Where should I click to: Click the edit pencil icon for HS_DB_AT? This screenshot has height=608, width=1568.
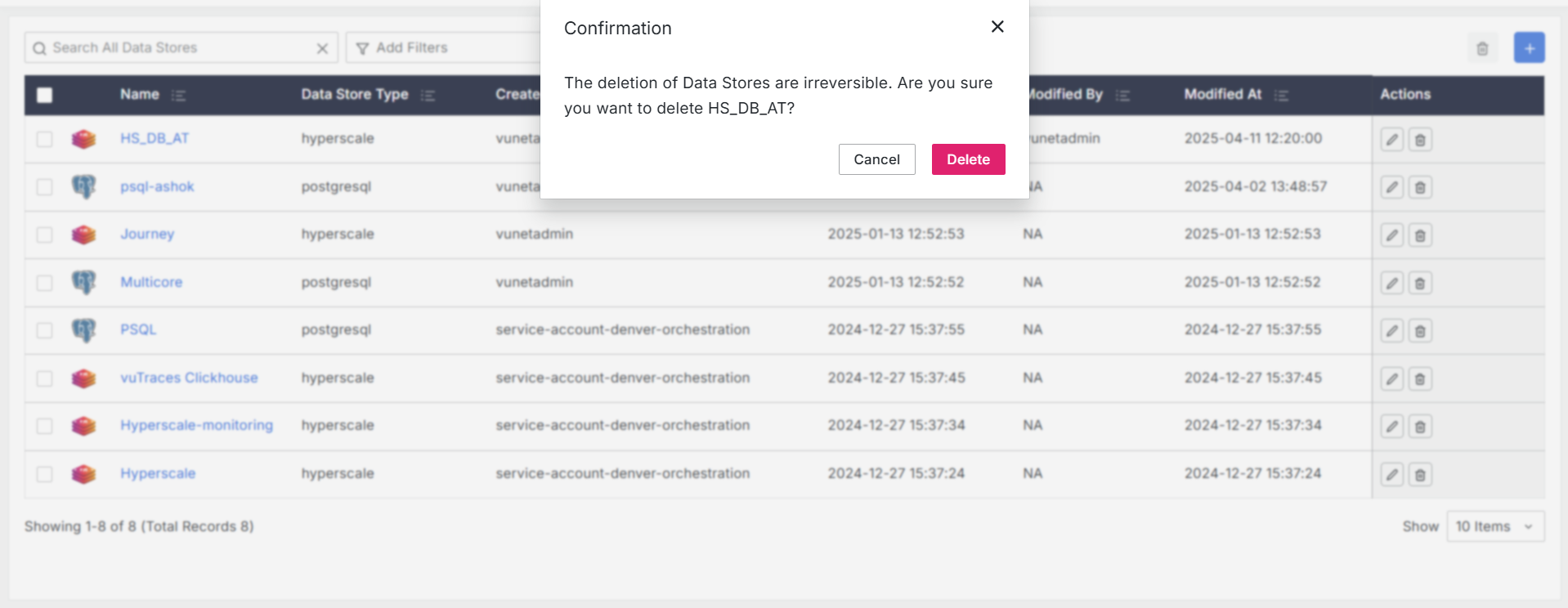click(1391, 140)
